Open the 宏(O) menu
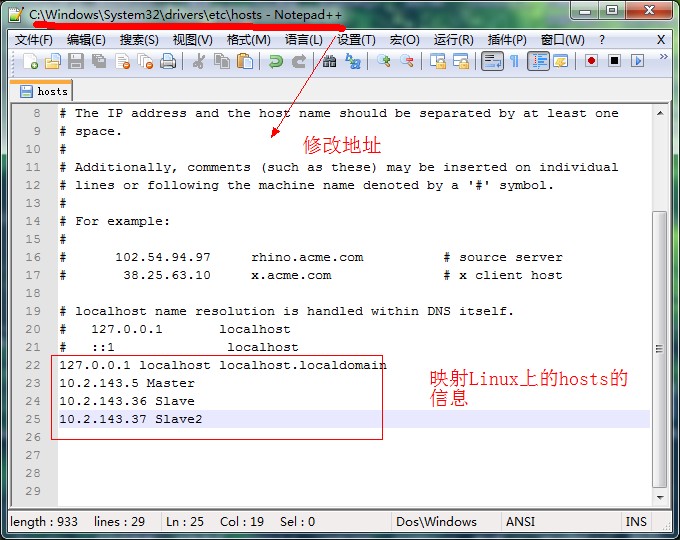 click(404, 40)
